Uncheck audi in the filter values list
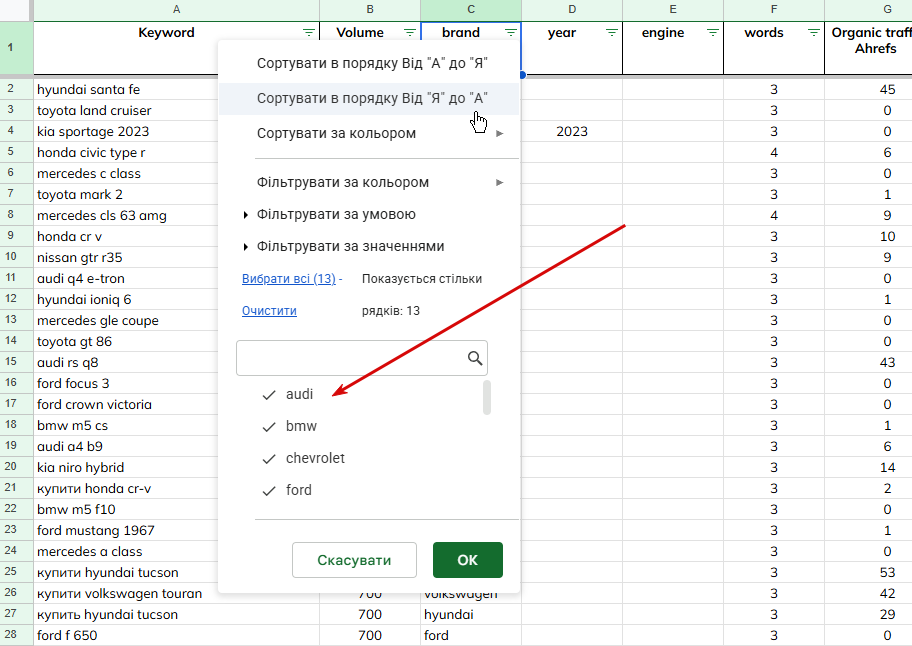 (269, 395)
